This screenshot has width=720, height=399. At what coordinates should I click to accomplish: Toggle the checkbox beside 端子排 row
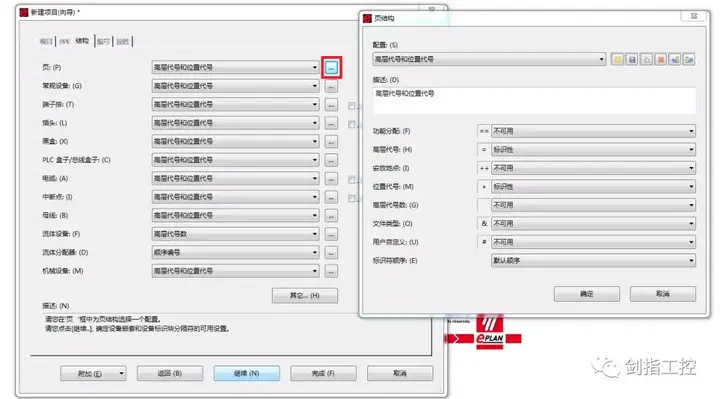point(352,106)
